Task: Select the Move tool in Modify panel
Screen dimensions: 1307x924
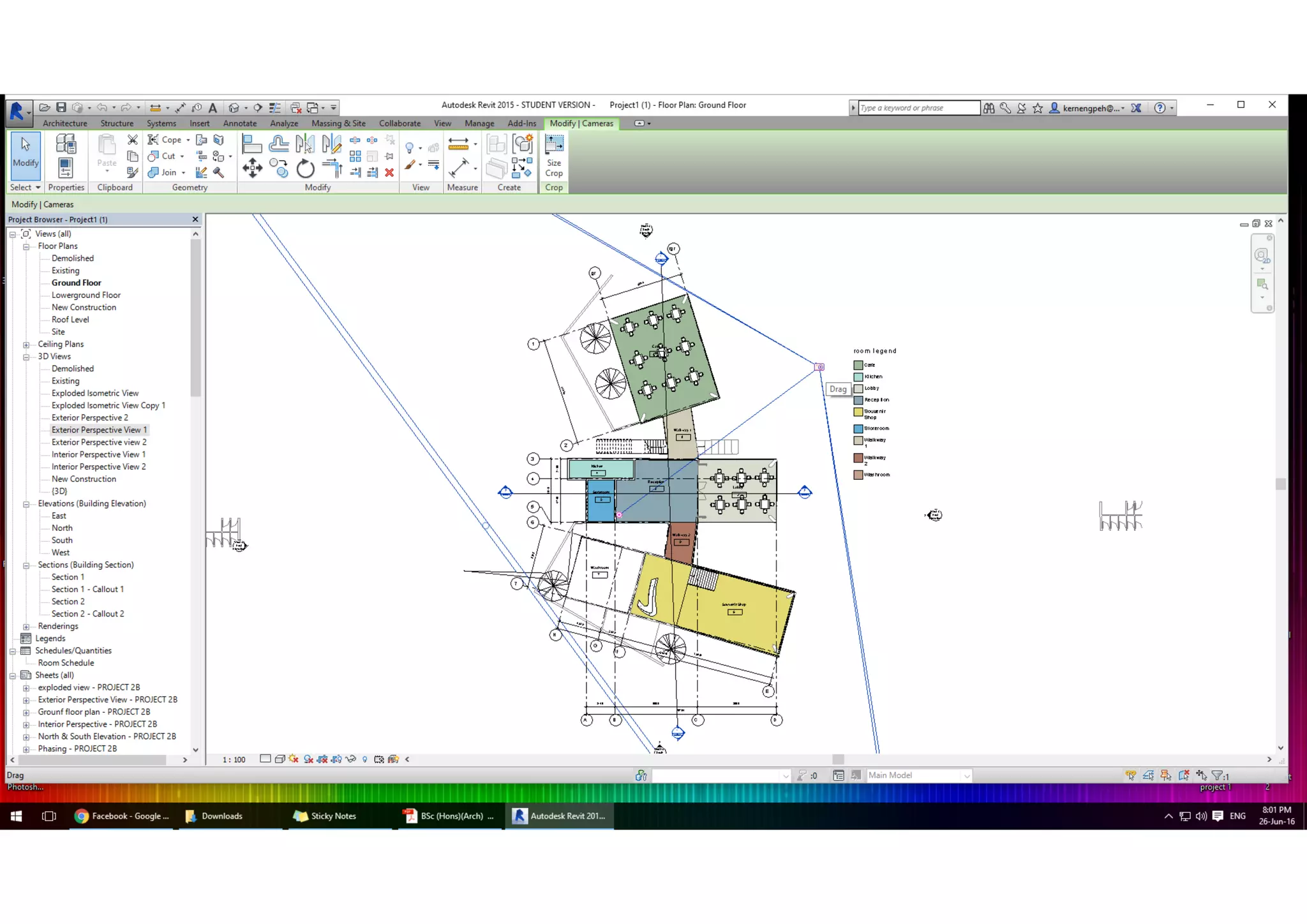Action: 252,169
